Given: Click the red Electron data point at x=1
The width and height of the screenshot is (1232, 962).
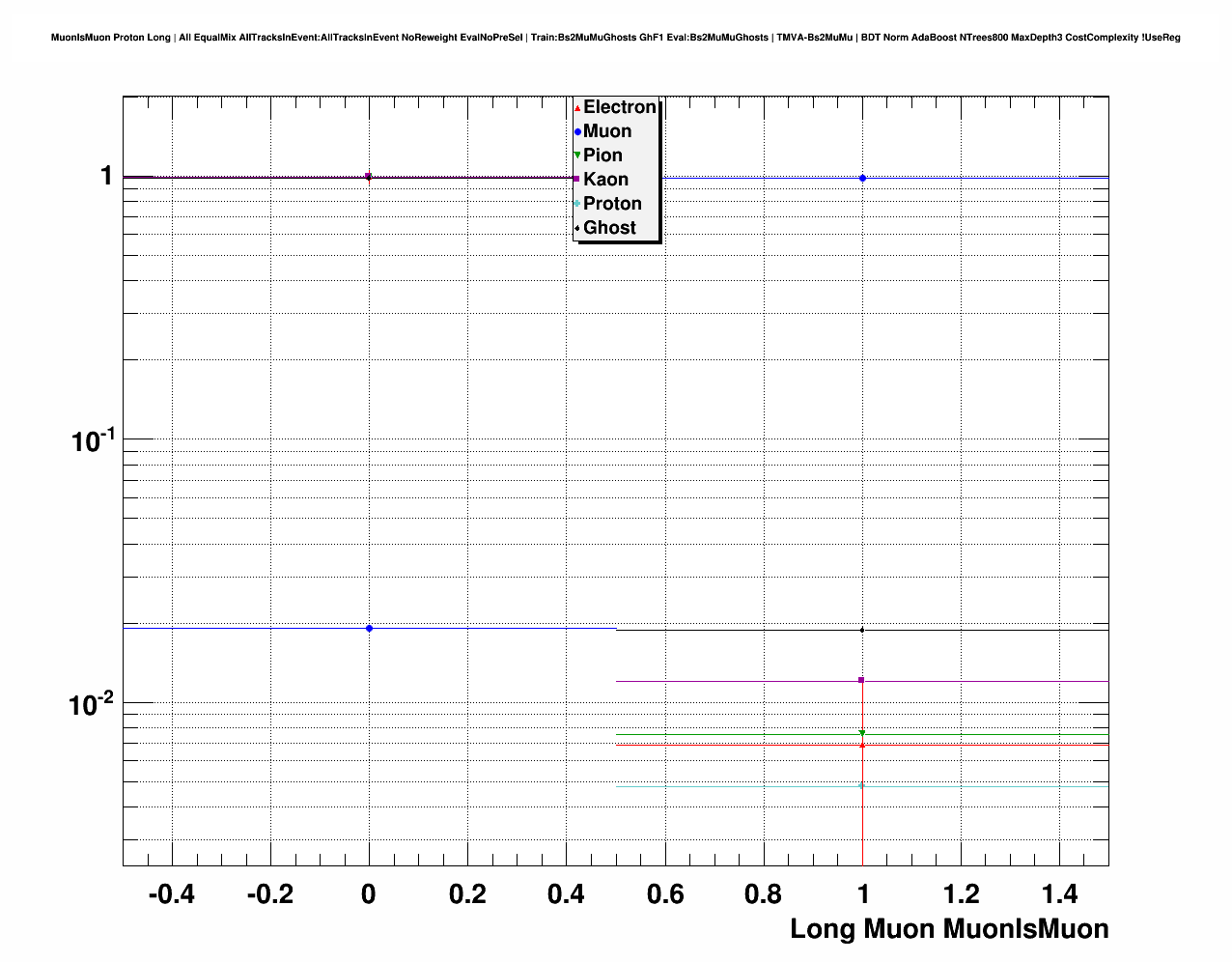Looking at the screenshot, I should tap(862, 745).
